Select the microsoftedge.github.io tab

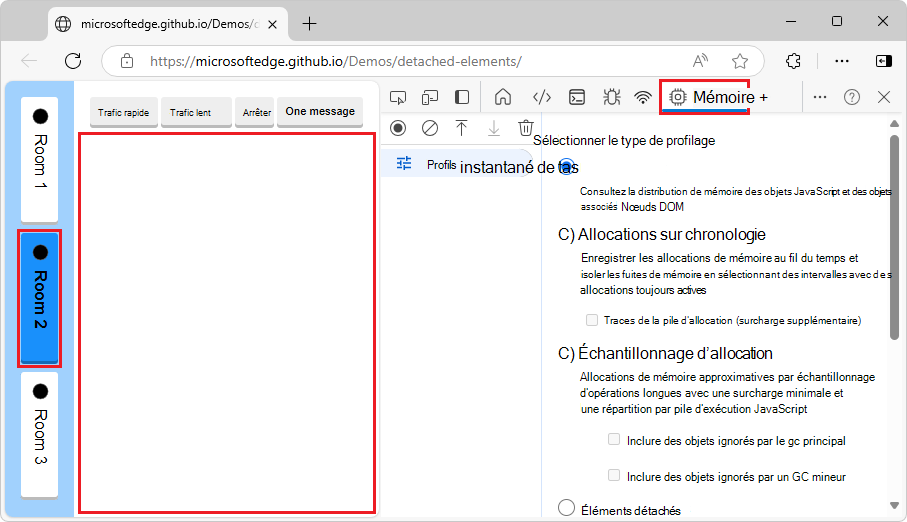pyautogui.click(x=168, y=24)
